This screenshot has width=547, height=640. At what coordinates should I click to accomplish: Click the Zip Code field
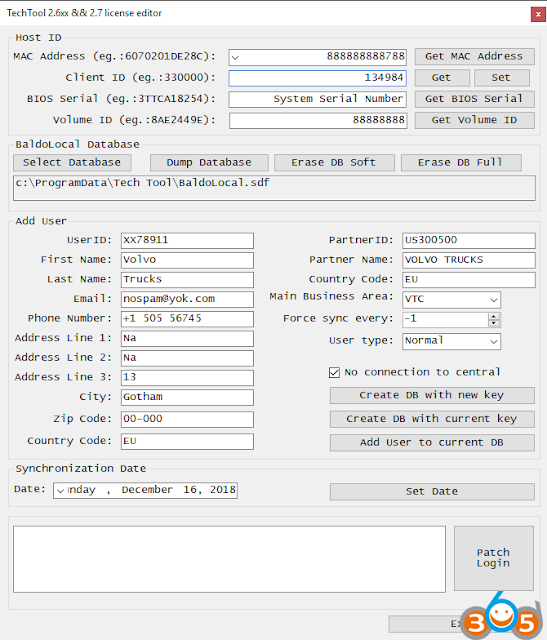tap(187, 419)
